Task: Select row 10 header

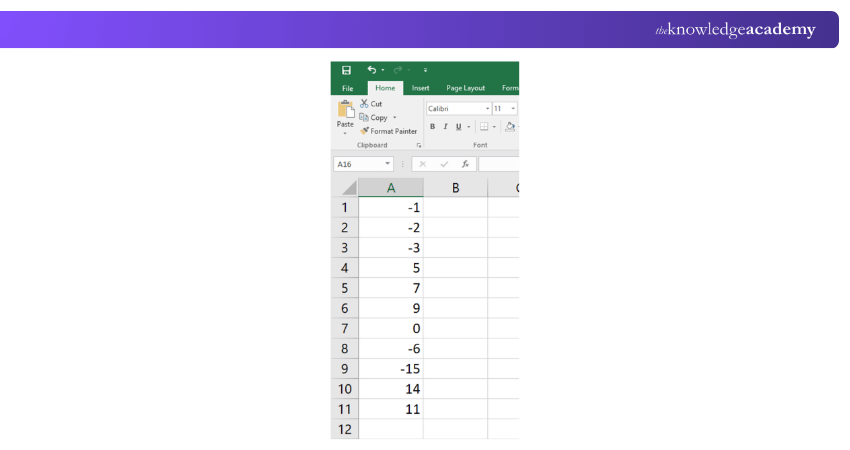Action: point(345,389)
